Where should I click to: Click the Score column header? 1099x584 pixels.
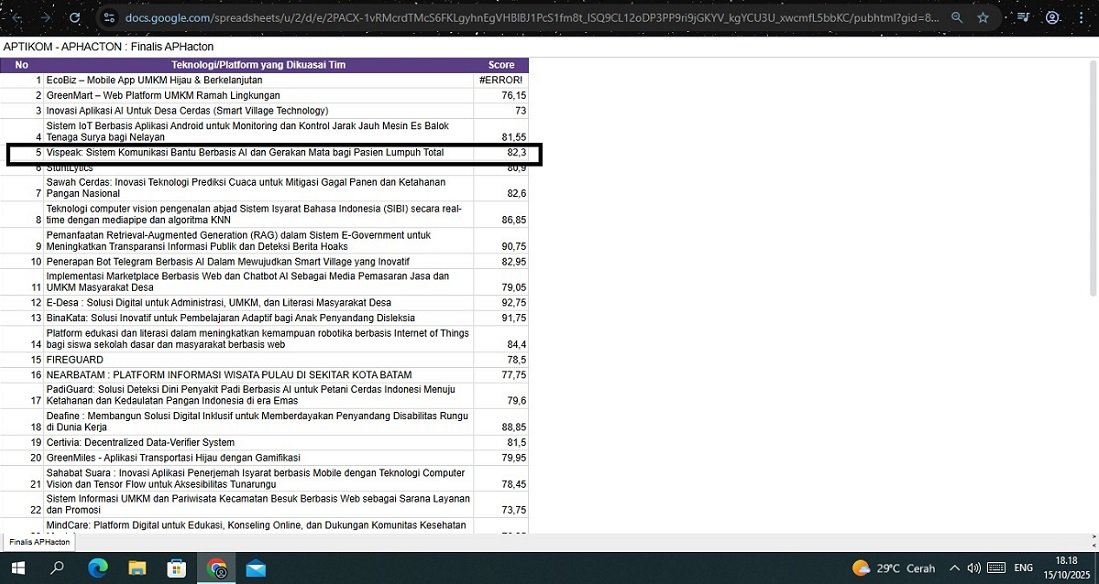click(x=501, y=65)
